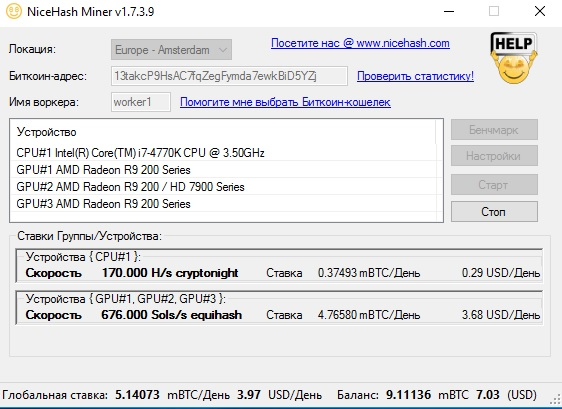Select GPU#3 AMD Radeon R9 200 Series

[226, 204]
